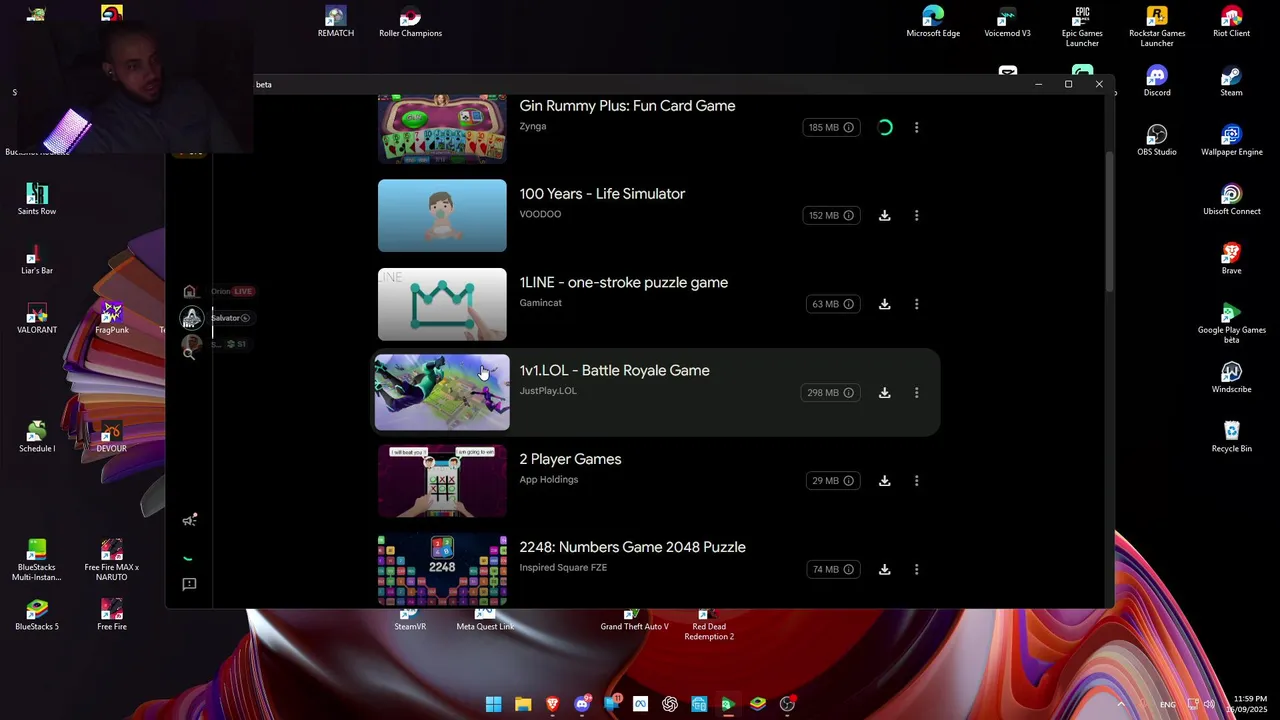Open File Explorer from the taskbar
Image resolution: width=1280 pixels, height=720 pixels.
(x=523, y=704)
